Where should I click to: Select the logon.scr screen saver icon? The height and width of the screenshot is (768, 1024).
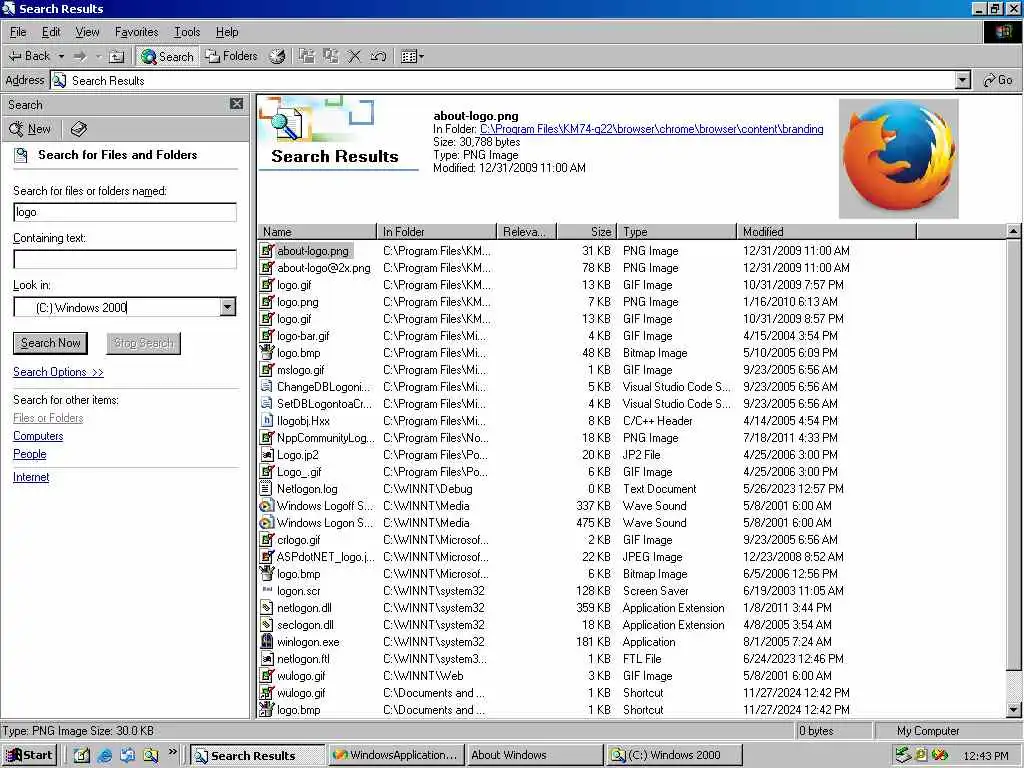[266, 590]
